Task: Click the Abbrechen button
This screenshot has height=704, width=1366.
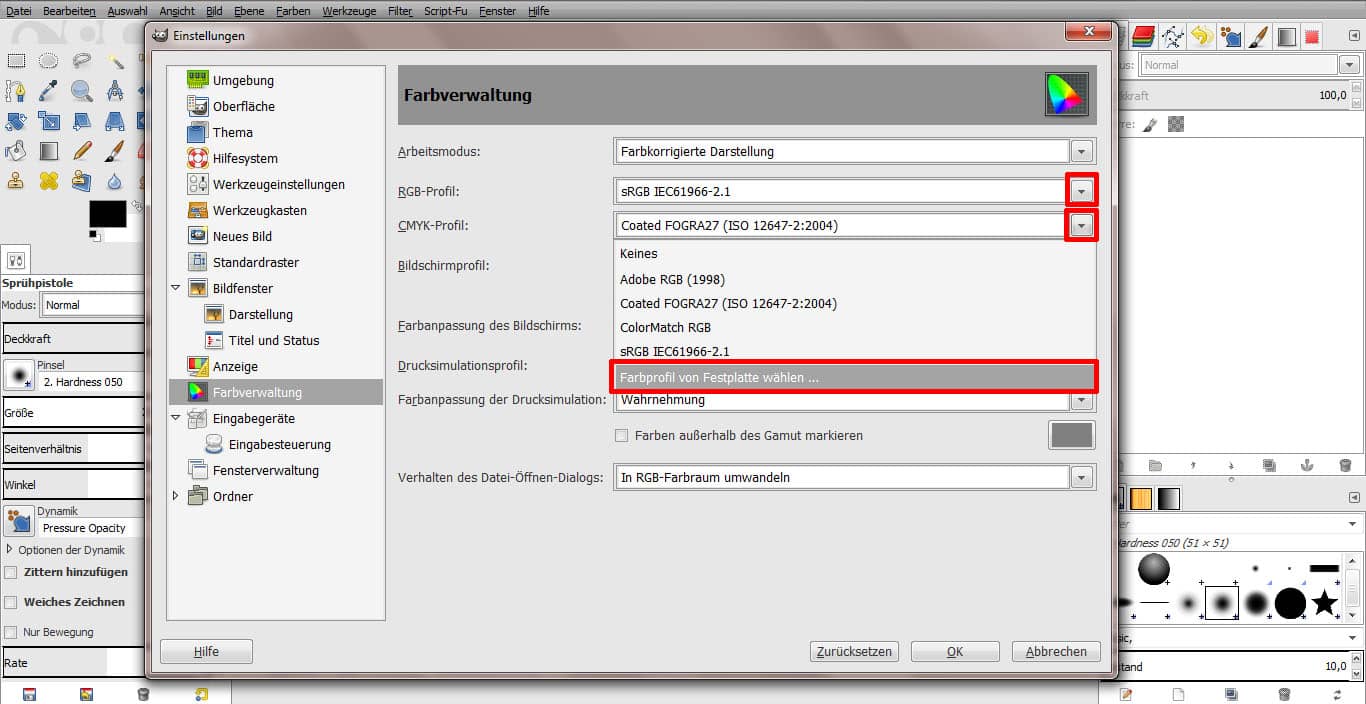Action: [x=1056, y=651]
